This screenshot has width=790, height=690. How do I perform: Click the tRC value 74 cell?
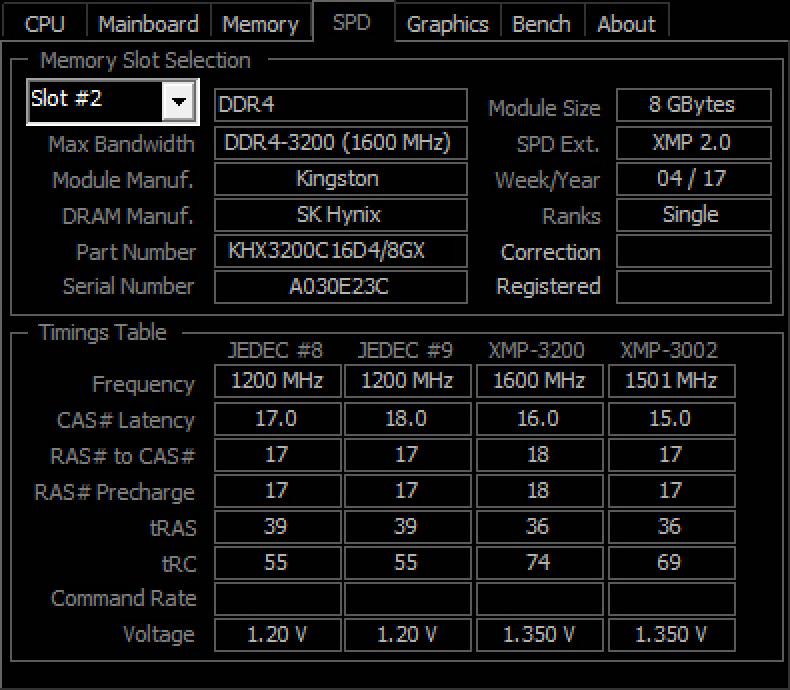pos(539,563)
